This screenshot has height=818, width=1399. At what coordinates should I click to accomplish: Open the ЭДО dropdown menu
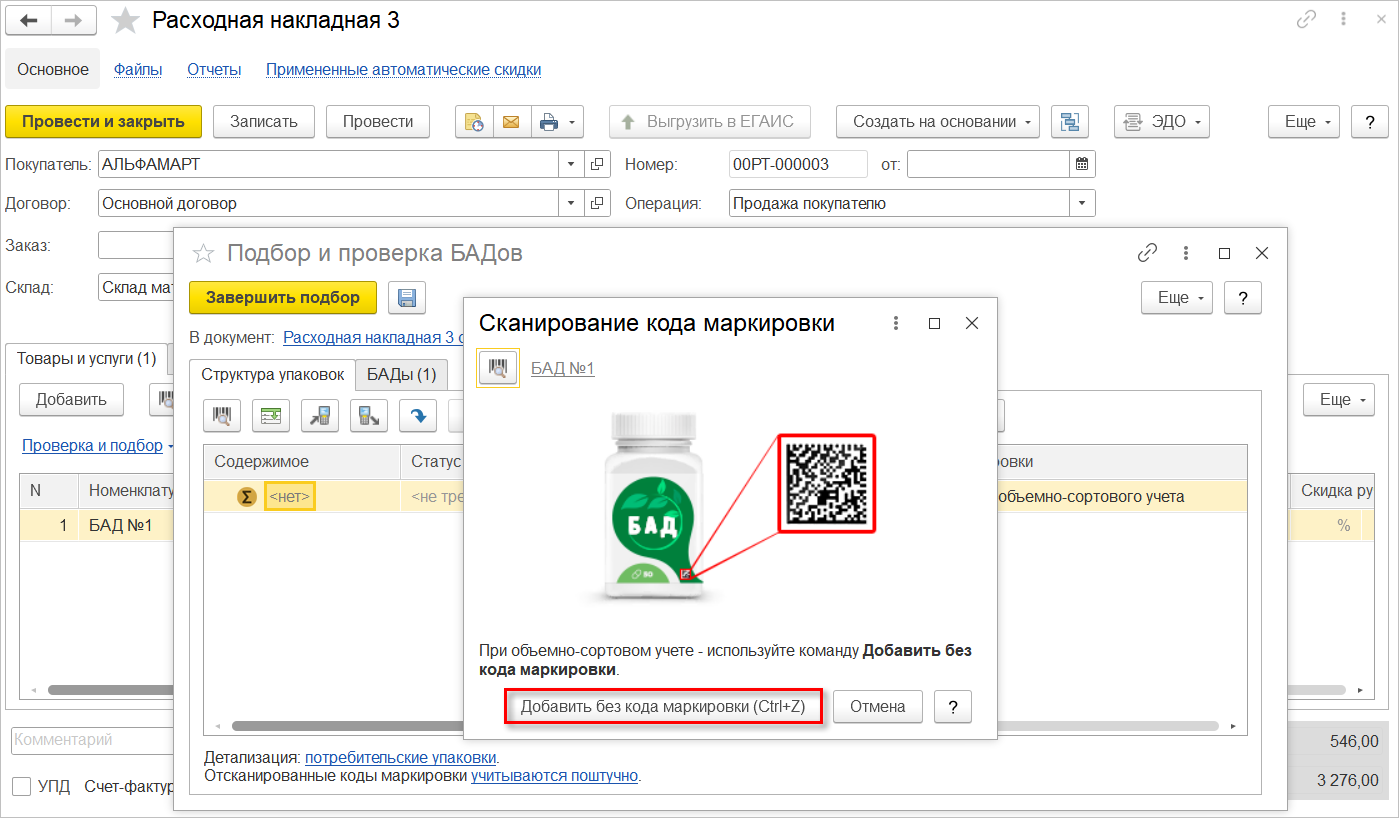(x=1162, y=122)
